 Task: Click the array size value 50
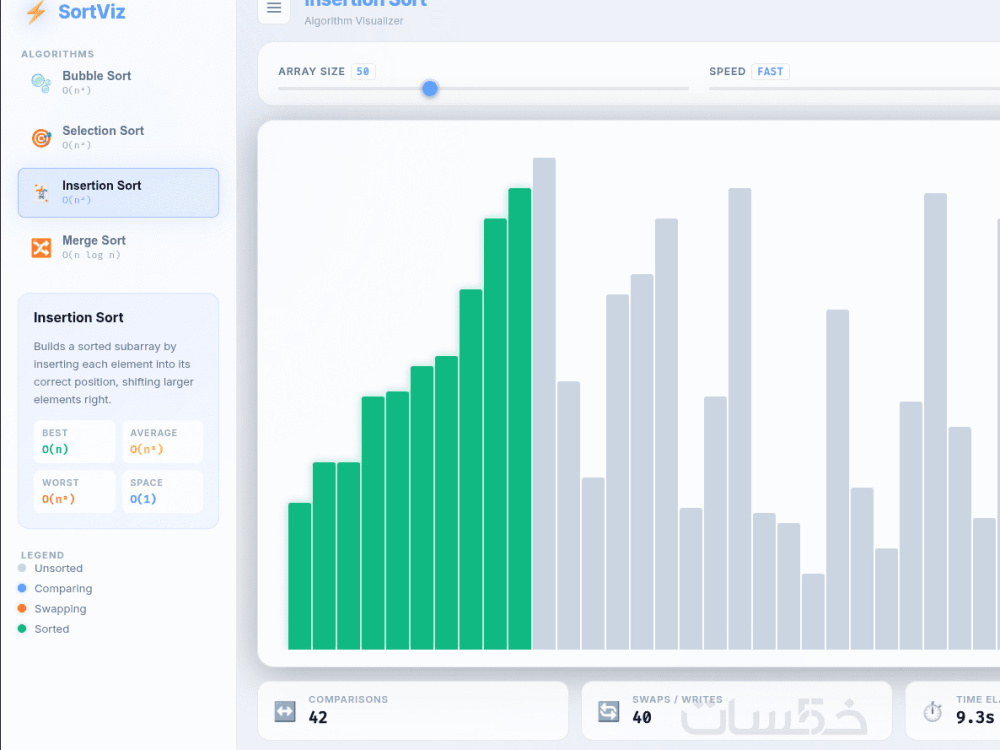tap(363, 71)
